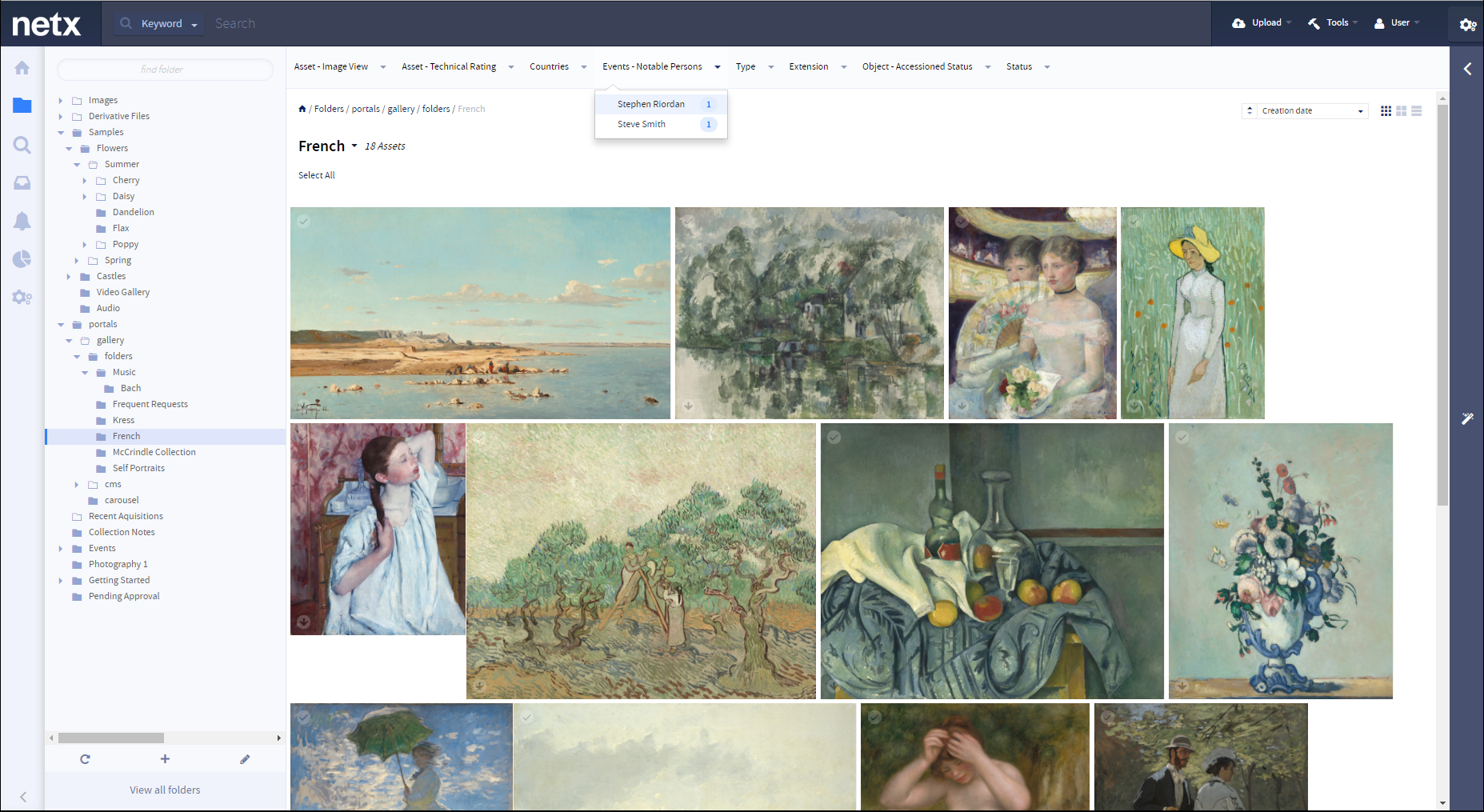The height and width of the screenshot is (812, 1484).
Task: Expand the Castles folder
Action: tap(68, 277)
